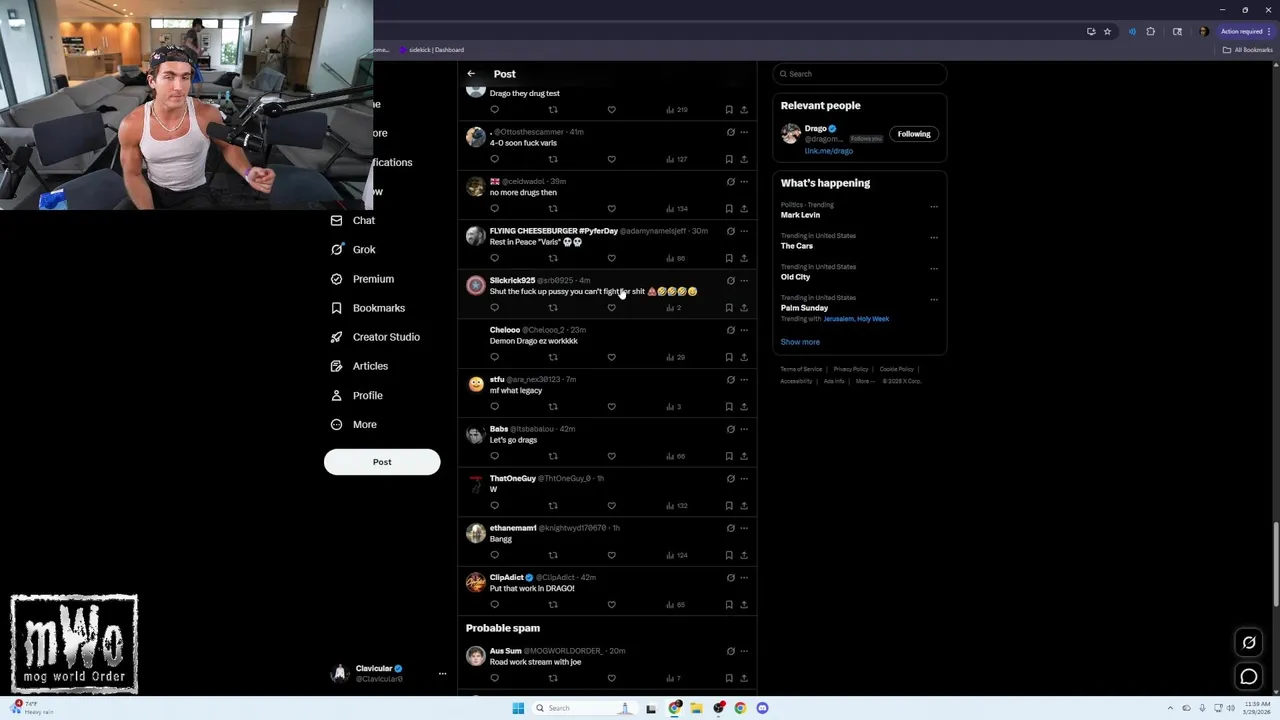
Task: Open the Old City trending topic
Action: pos(795,277)
